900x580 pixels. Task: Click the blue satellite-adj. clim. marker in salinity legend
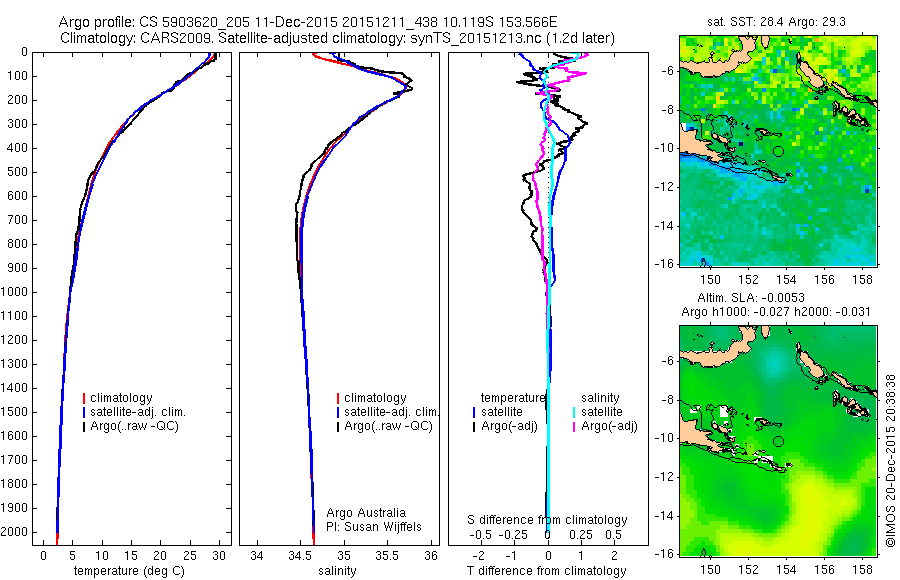(x=338, y=412)
